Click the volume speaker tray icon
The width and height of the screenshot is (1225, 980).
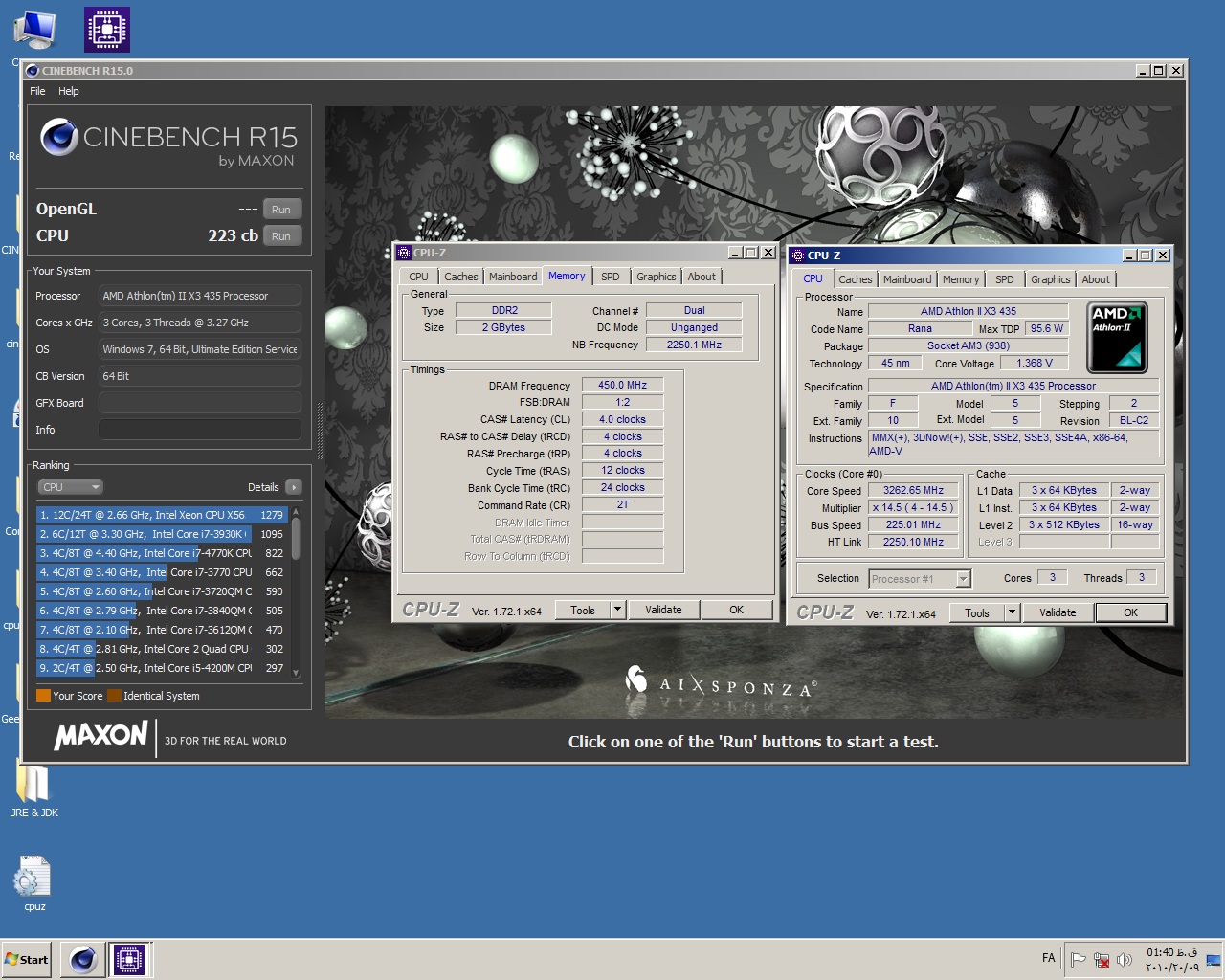tap(1125, 959)
